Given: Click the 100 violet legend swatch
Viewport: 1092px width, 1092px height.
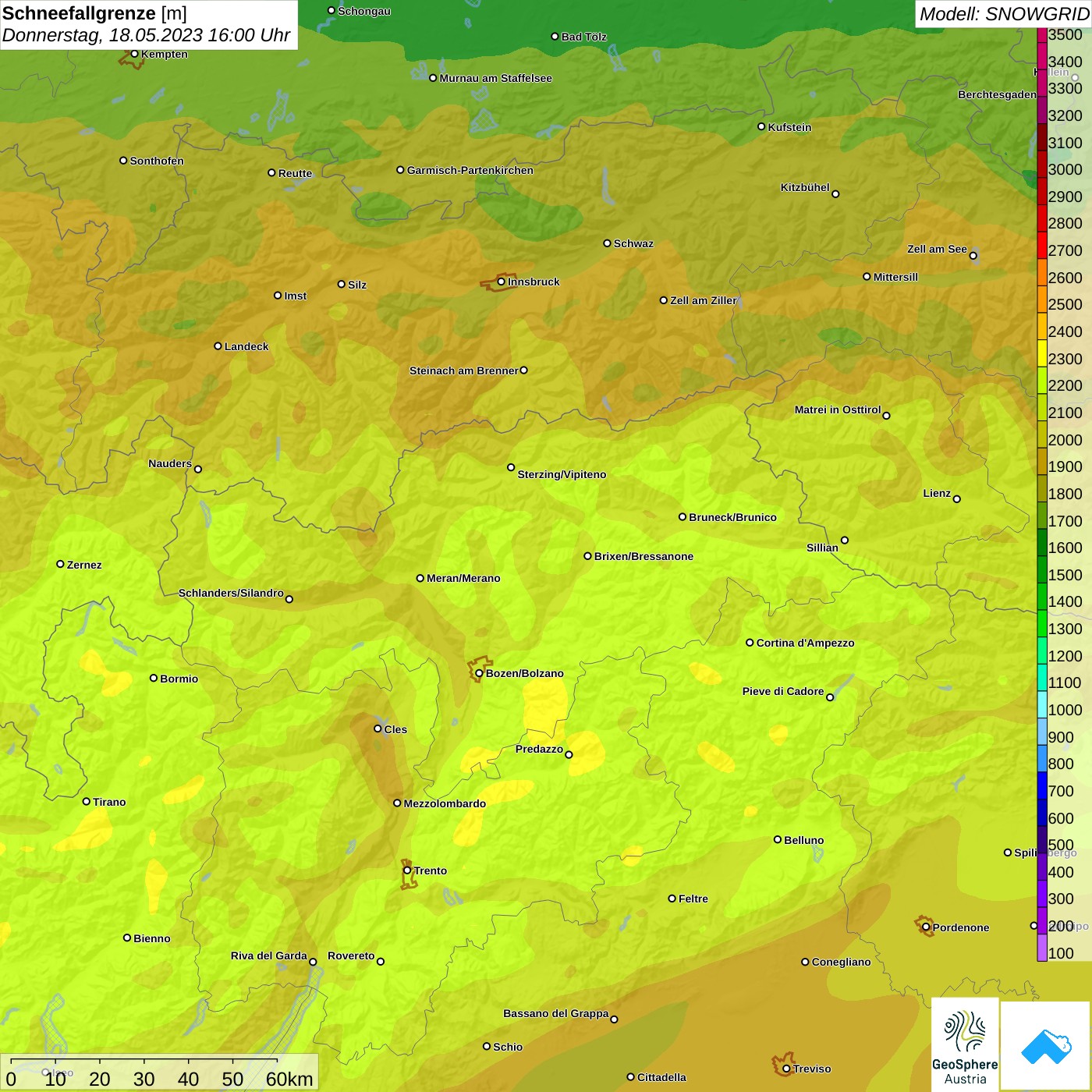Looking at the screenshot, I should coord(1042,948).
